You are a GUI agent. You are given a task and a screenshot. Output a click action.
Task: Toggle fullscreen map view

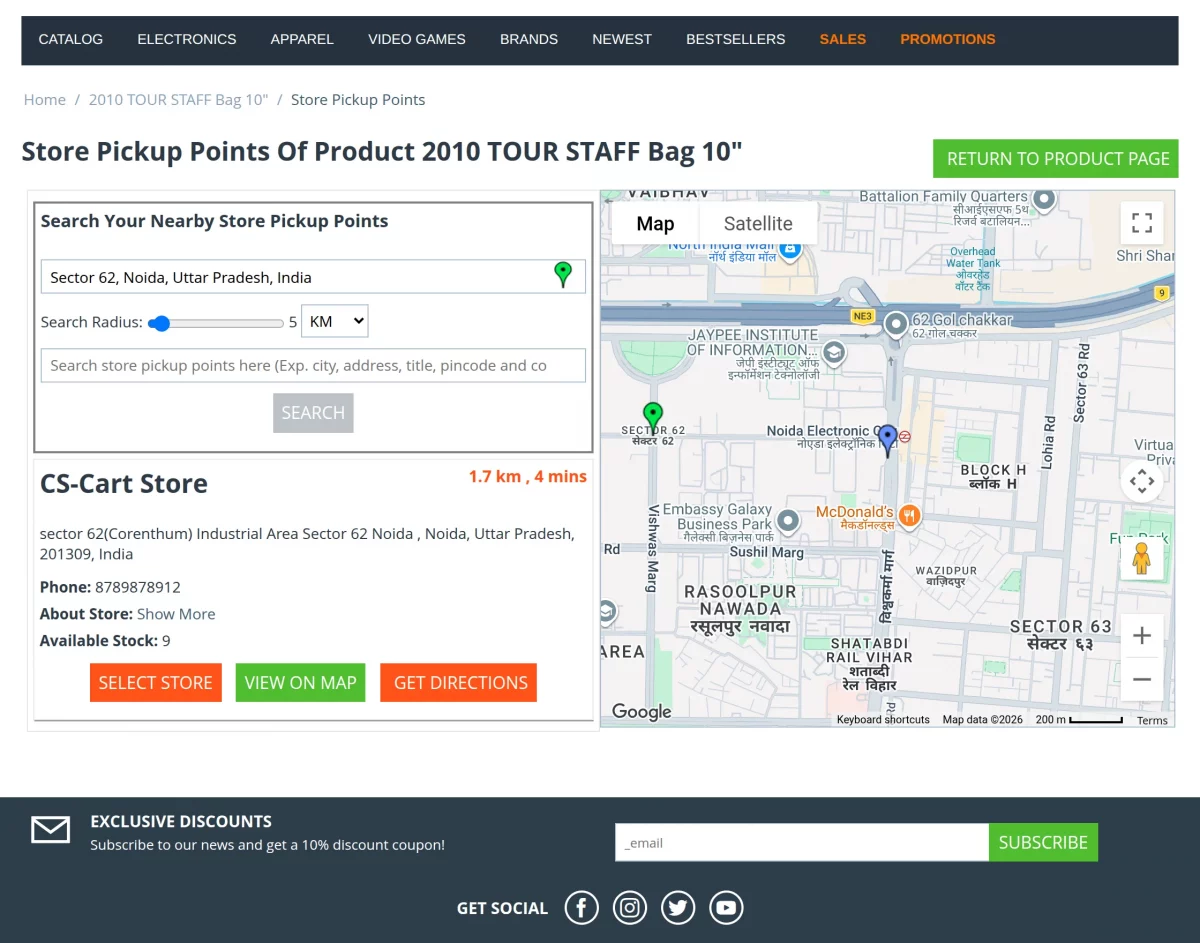tap(1142, 223)
